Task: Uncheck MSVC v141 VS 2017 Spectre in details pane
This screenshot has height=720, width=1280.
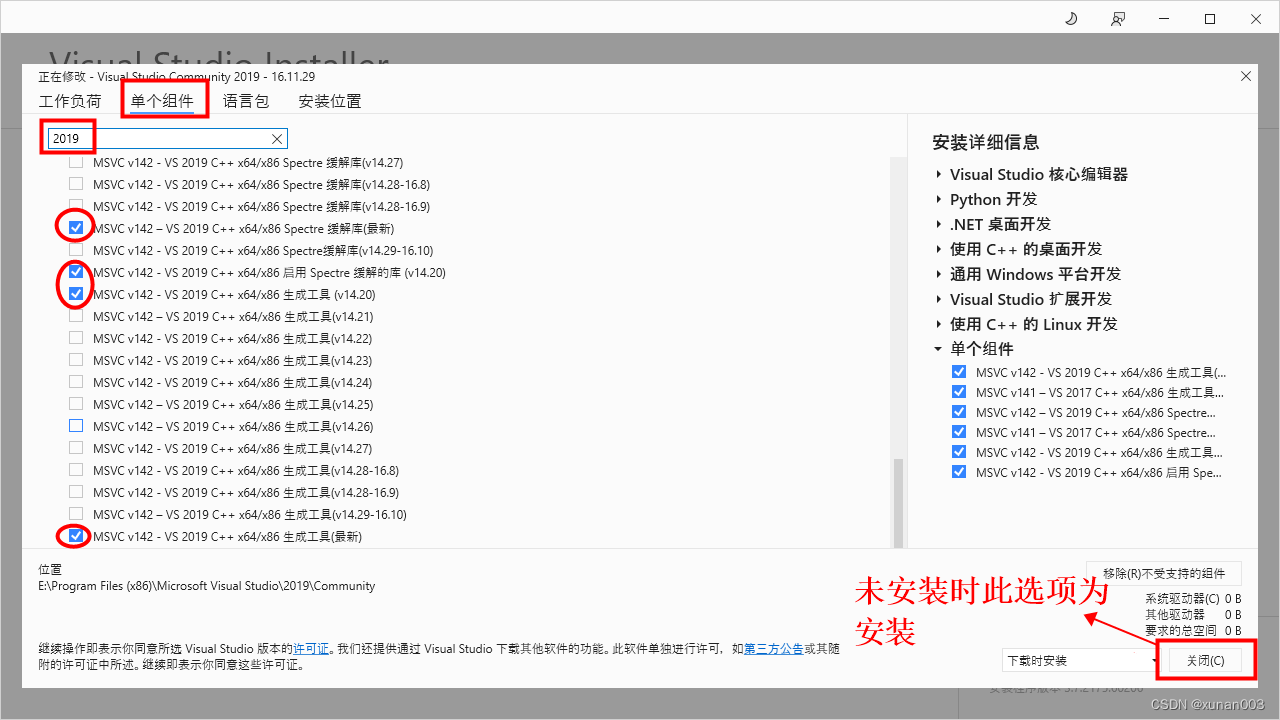Action: click(959, 432)
